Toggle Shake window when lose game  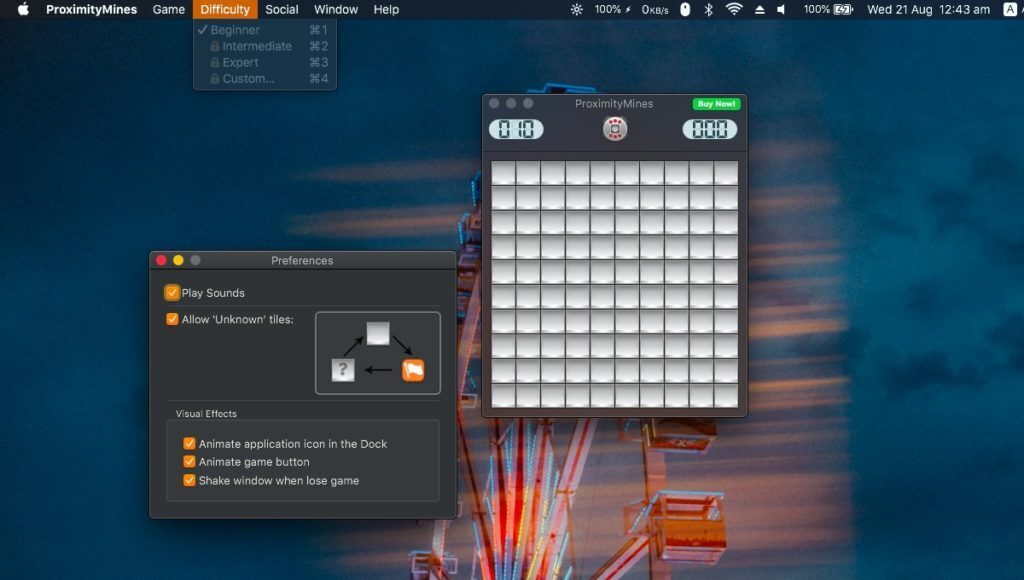pyautogui.click(x=189, y=480)
